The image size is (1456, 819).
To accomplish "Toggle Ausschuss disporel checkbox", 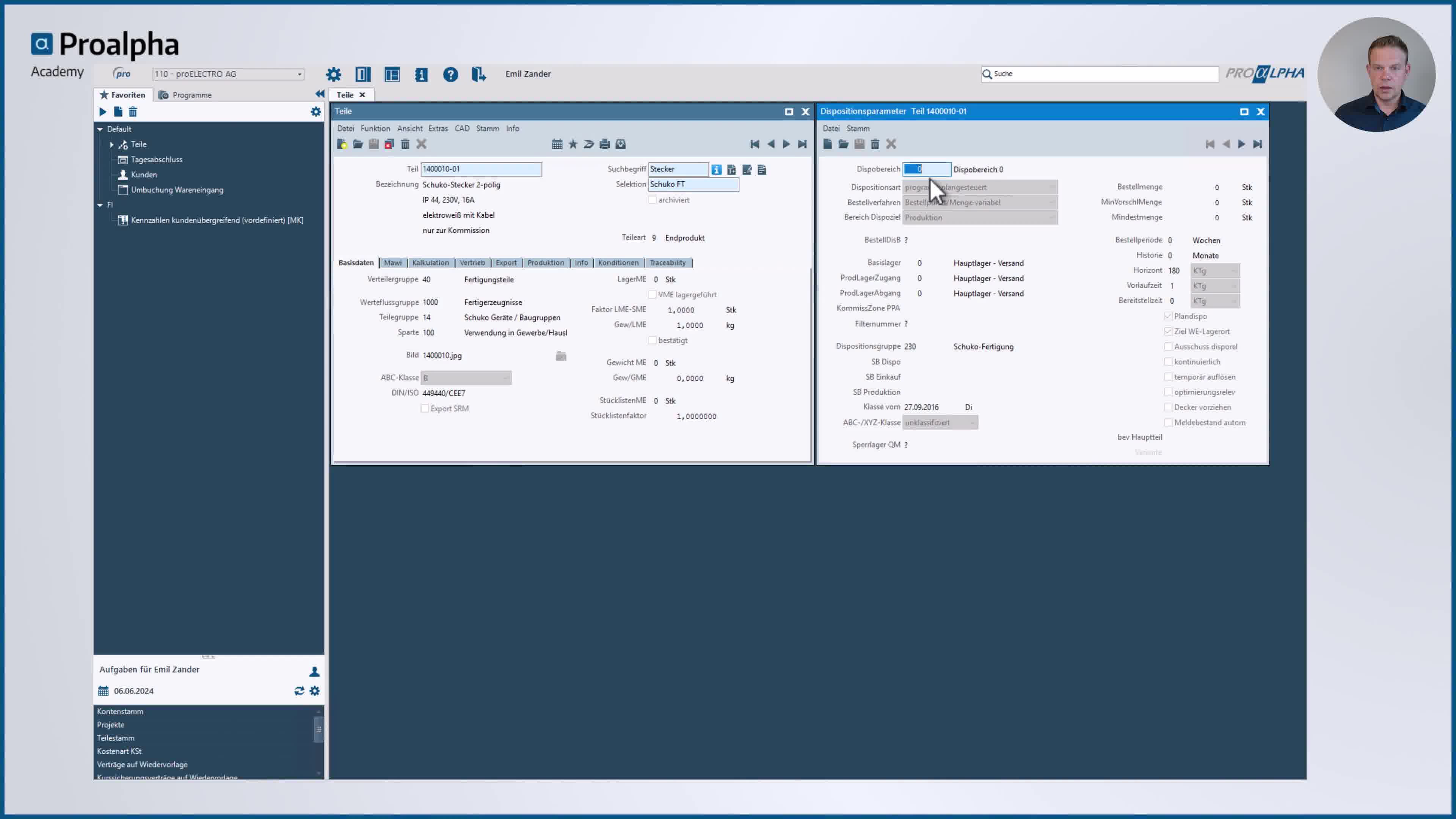I will (x=1168, y=347).
